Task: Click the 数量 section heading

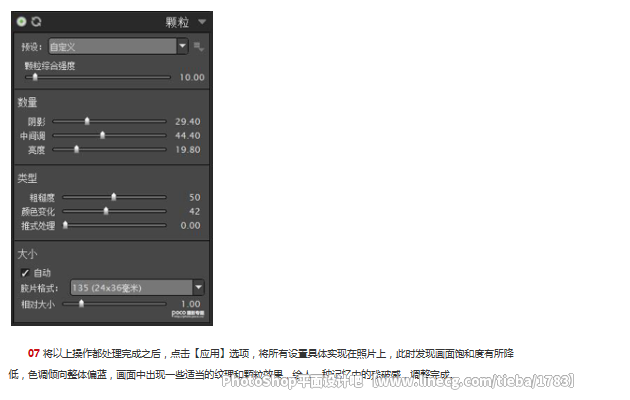Action: coord(27,102)
